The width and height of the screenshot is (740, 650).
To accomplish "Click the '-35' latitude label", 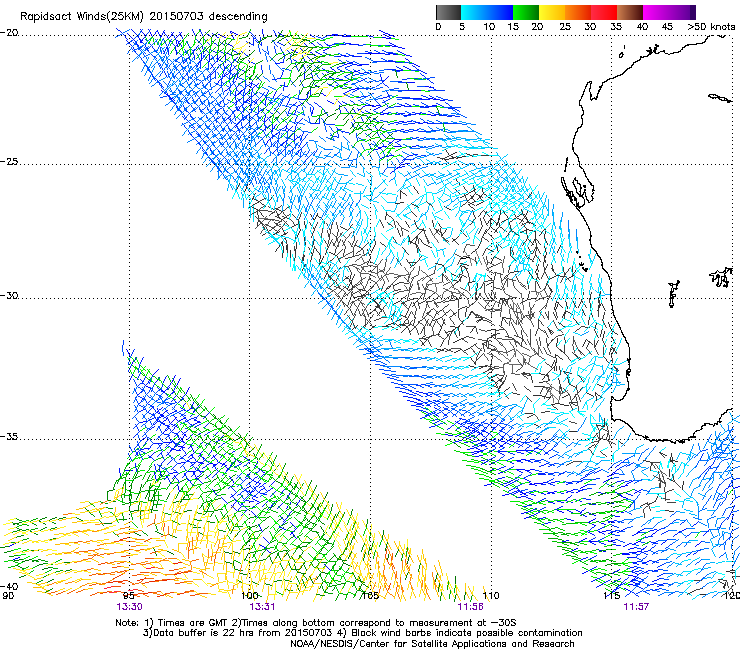I will point(10,437).
